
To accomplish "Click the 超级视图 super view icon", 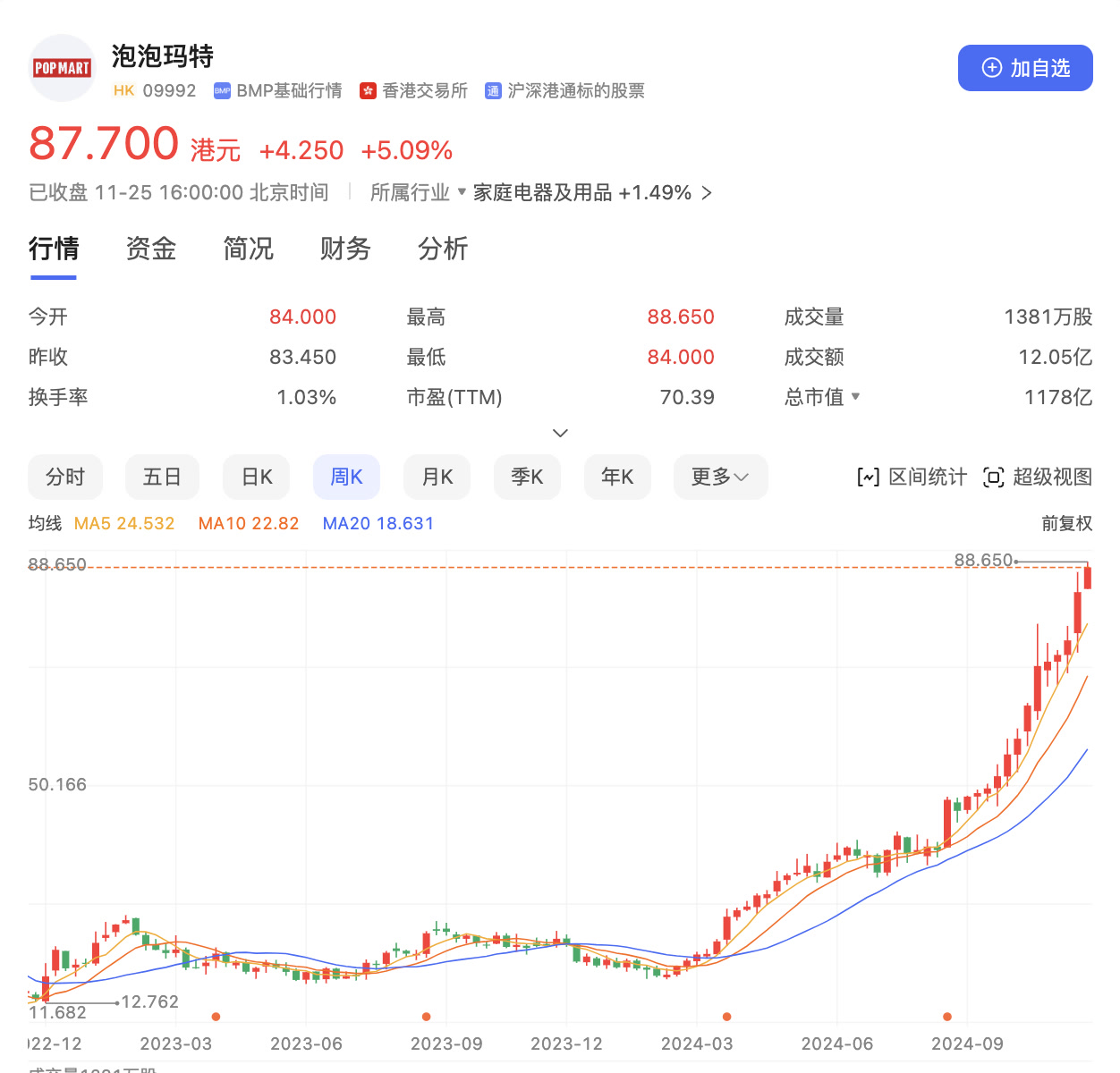I will coord(993,477).
